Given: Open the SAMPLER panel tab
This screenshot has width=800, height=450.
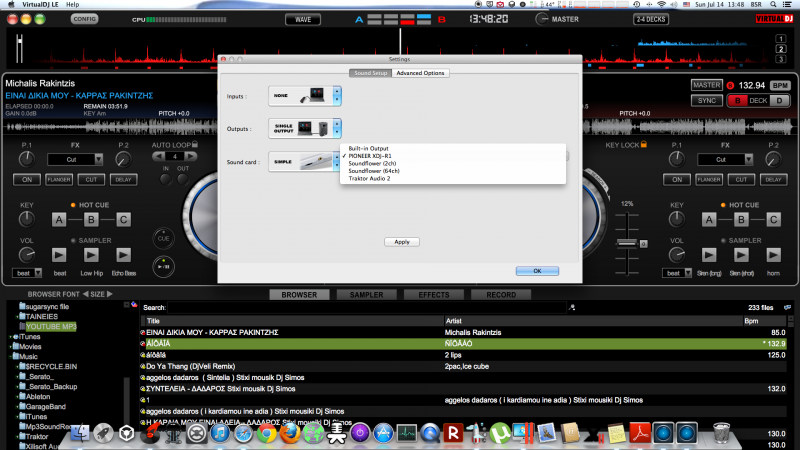Looking at the screenshot, I should coord(366,295).
